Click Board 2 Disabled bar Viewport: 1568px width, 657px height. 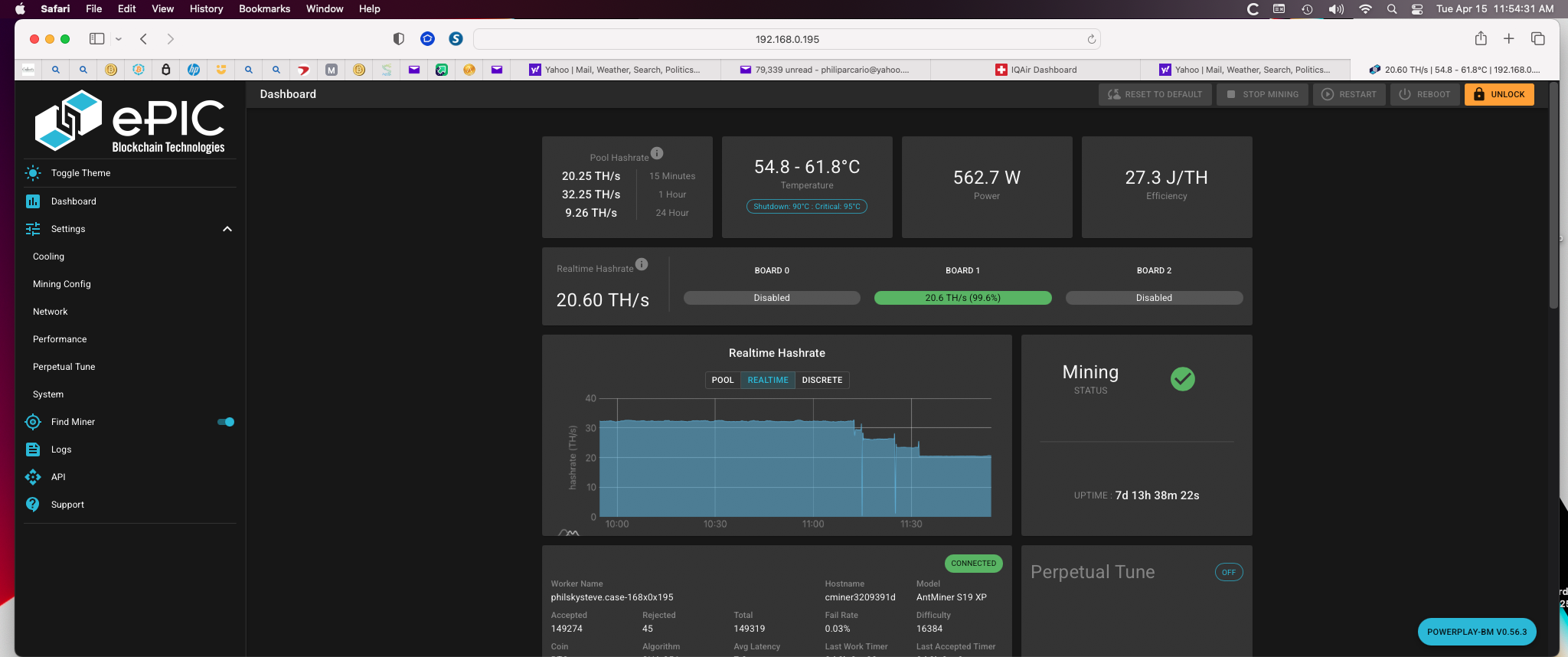(1154, 298)
